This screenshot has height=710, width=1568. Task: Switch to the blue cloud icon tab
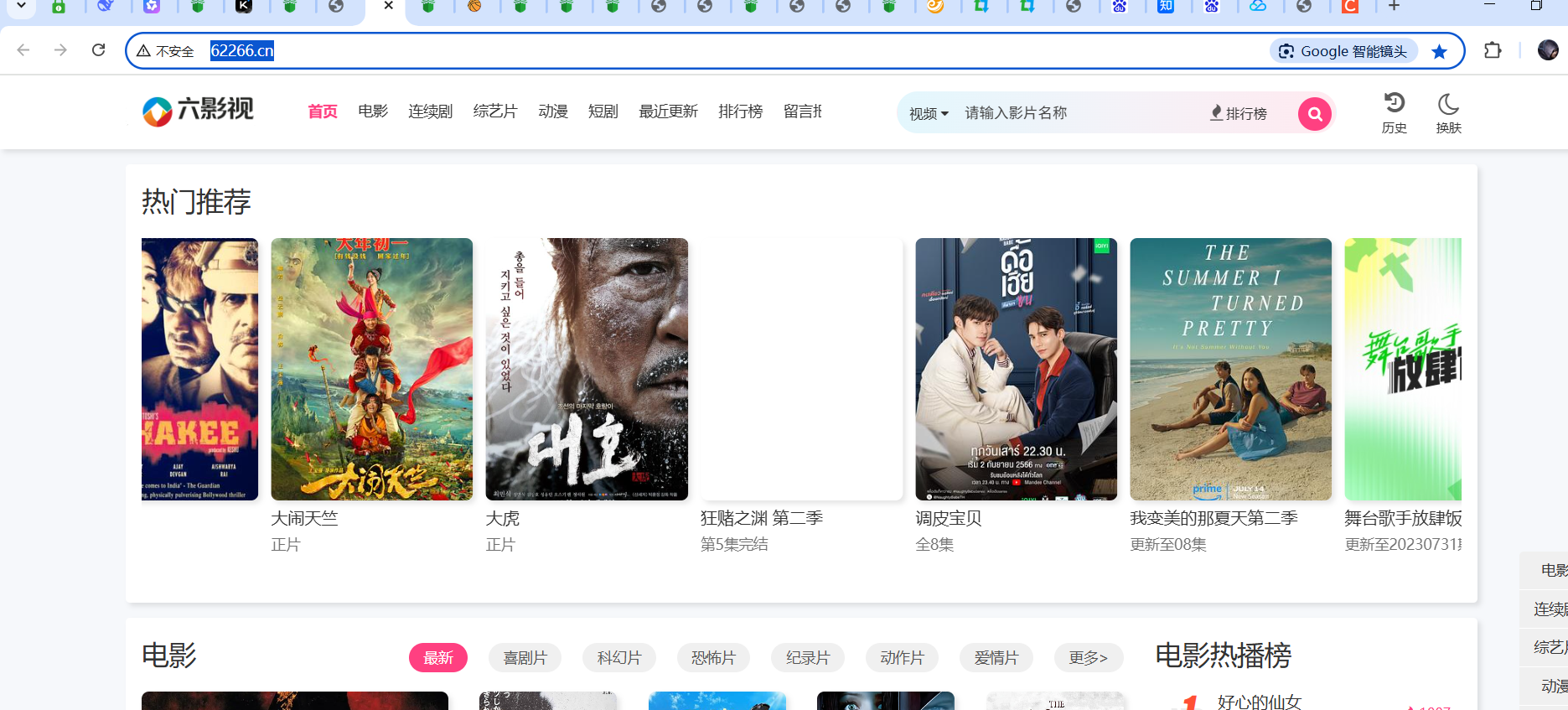point(1258,6)
